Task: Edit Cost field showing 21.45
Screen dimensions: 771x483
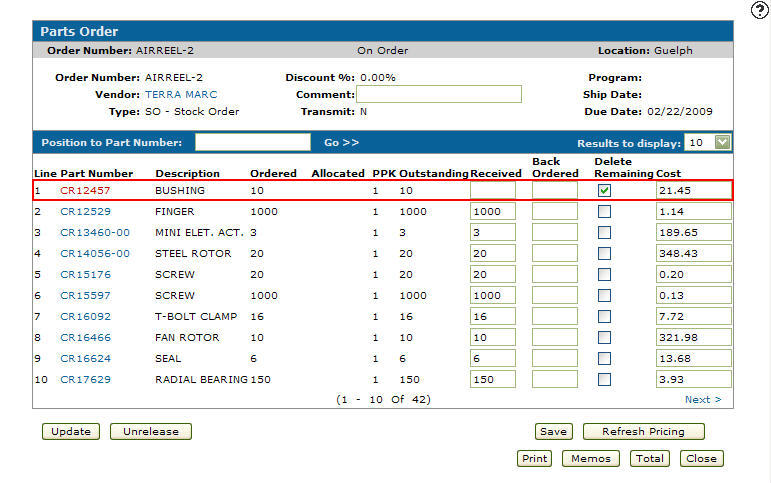Action: point(694,190)
